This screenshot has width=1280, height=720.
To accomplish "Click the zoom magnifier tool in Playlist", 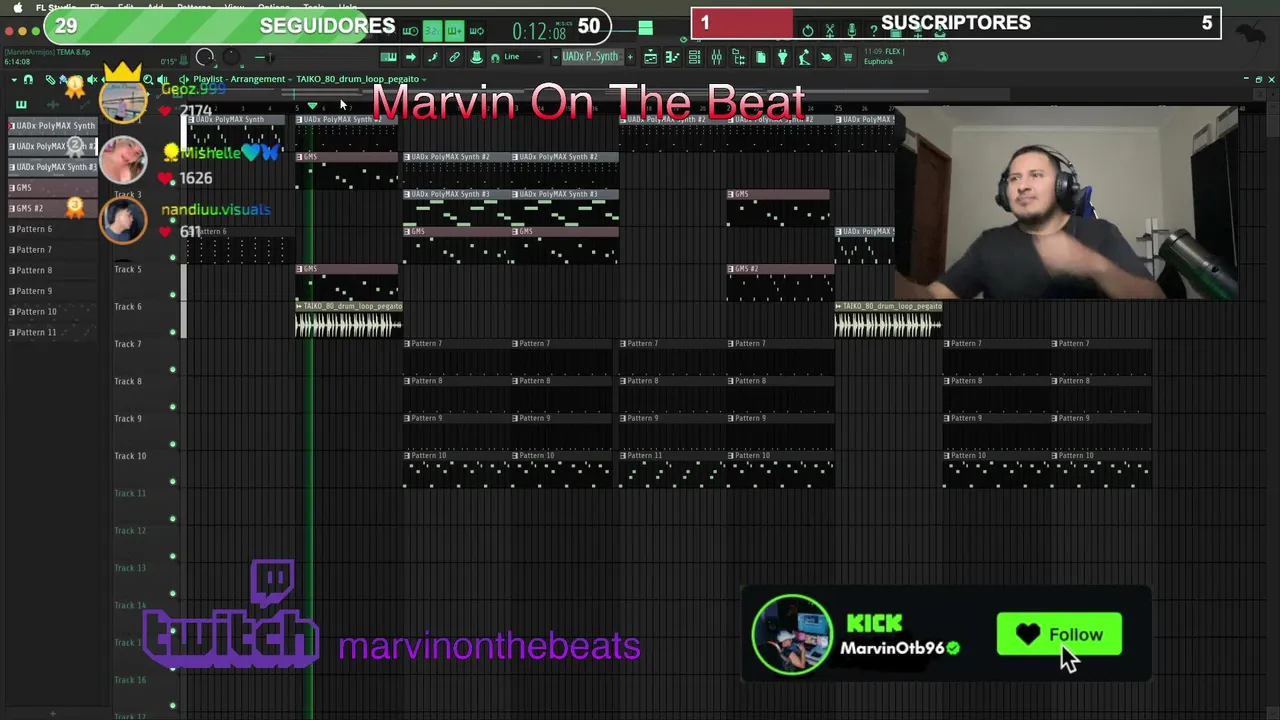I will 148,79.
